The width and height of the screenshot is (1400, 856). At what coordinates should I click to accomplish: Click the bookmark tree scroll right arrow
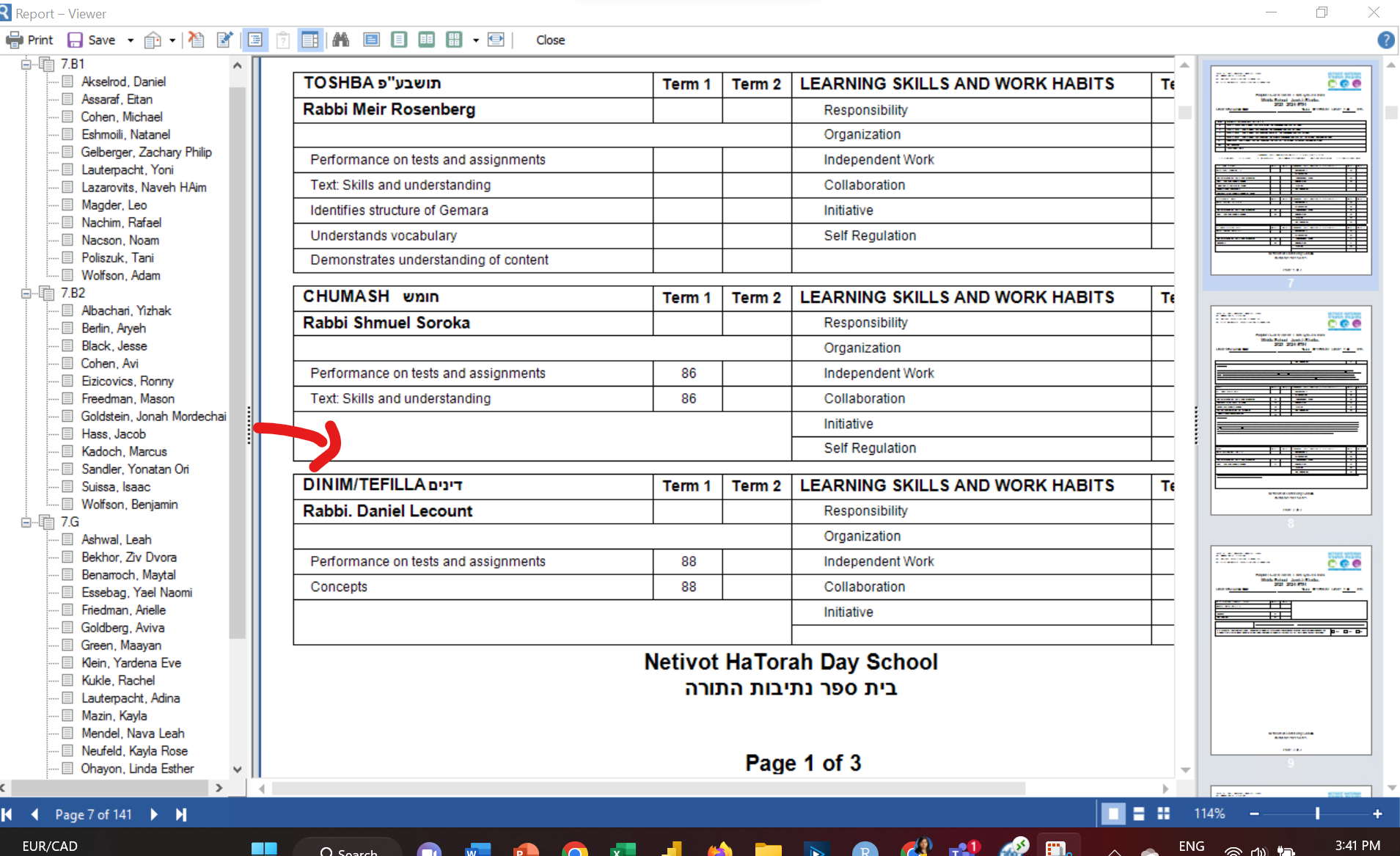(219, 788)
